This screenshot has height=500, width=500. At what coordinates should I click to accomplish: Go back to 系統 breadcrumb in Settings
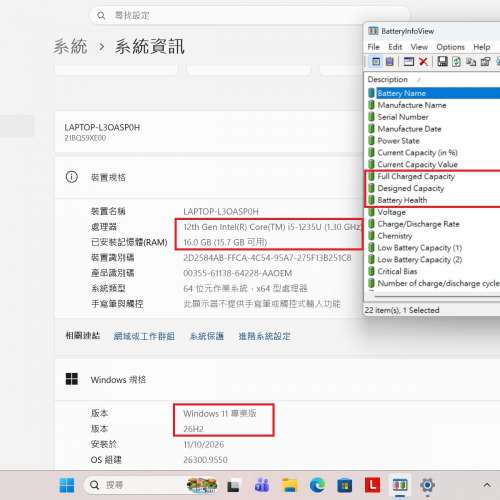[x=70, y=46]
